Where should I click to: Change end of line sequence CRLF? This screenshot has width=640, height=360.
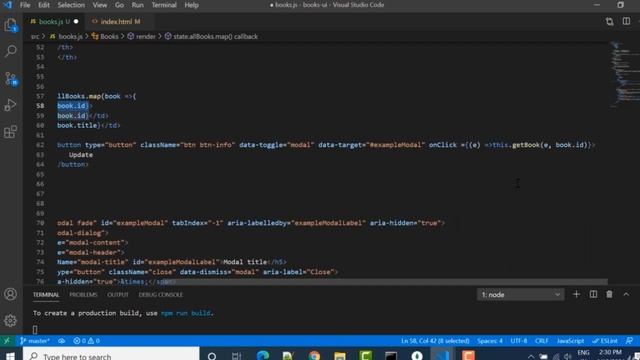click(542, 341)
